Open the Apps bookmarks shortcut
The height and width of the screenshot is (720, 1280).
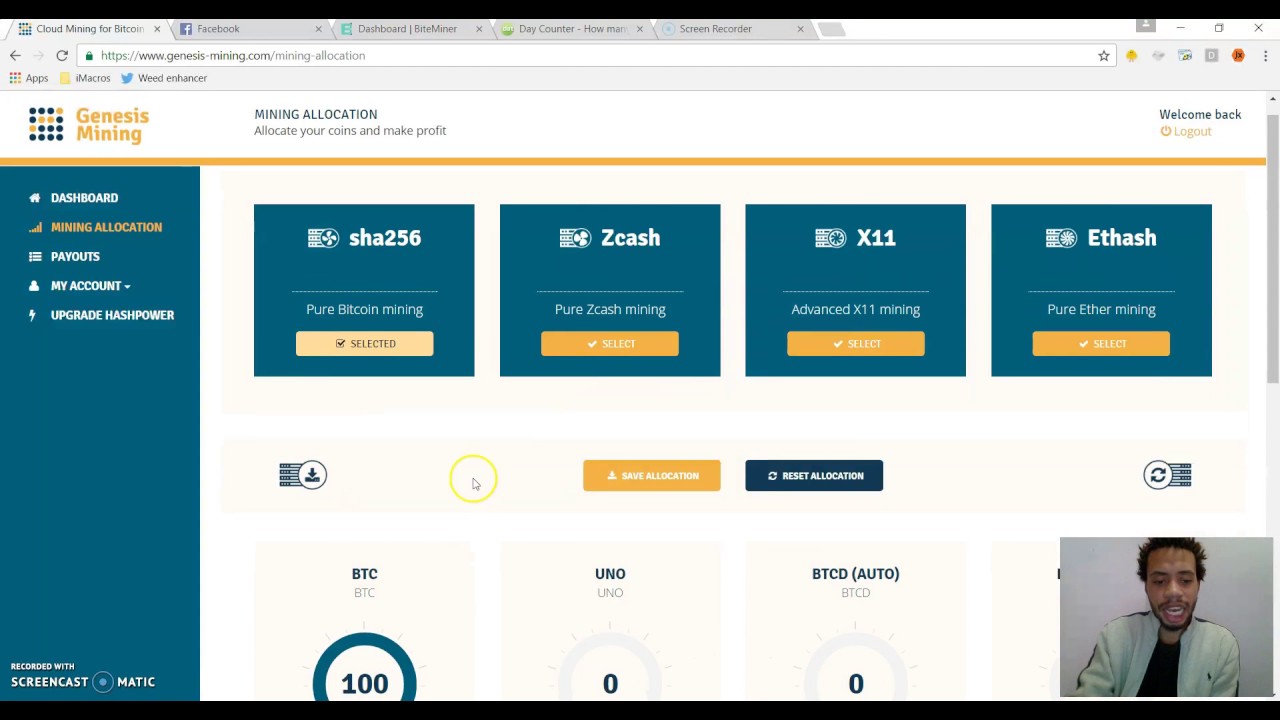[29, 78]
